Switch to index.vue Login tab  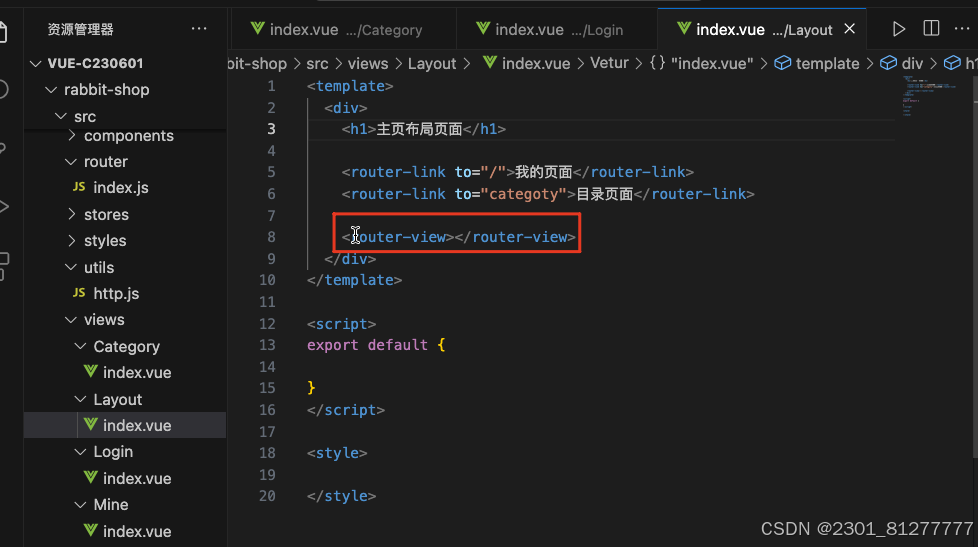[x=557, y=29]
